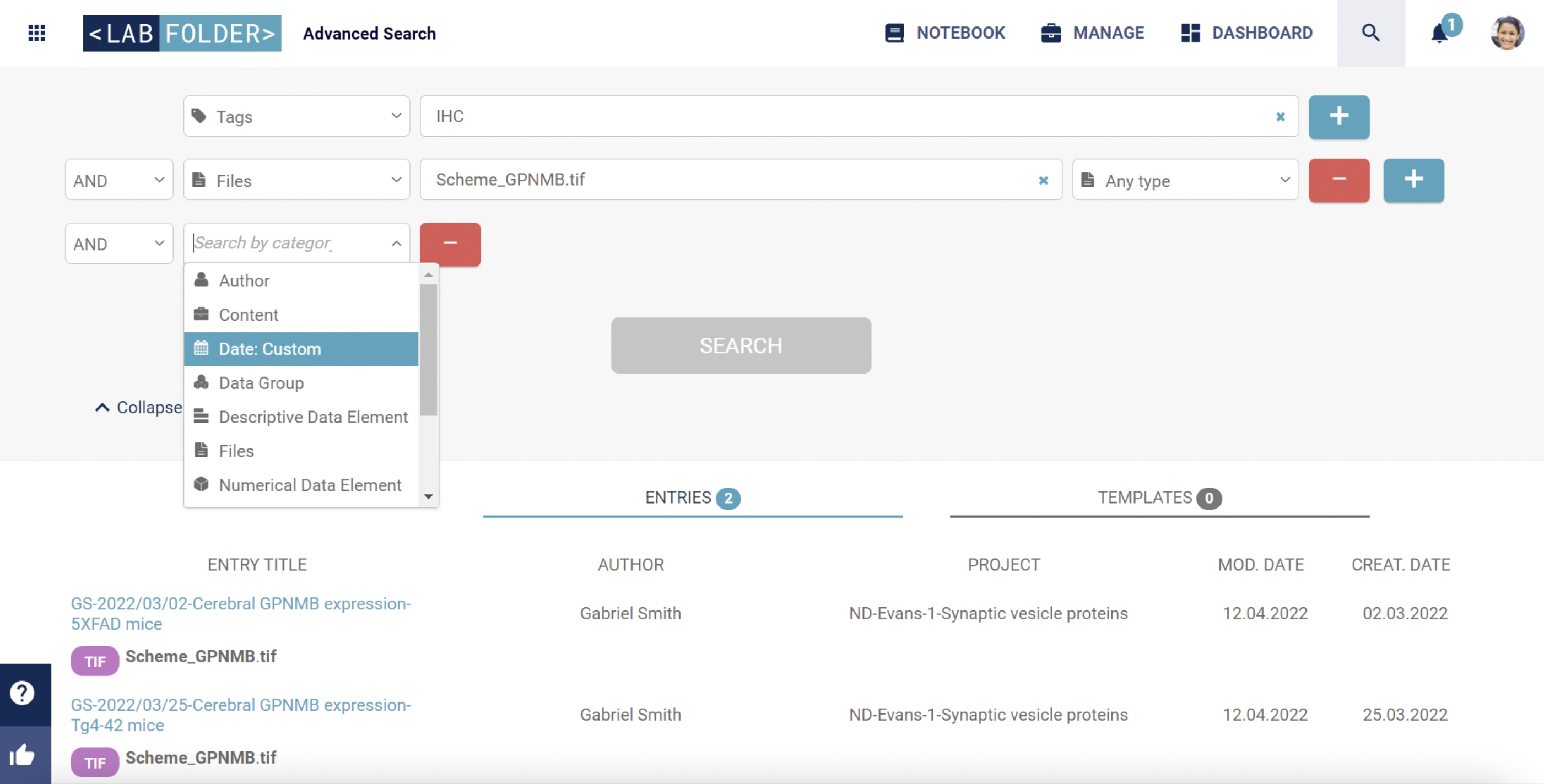Open the search magnifier icon
The image size is (1544, 784).
coord(1371,33)
